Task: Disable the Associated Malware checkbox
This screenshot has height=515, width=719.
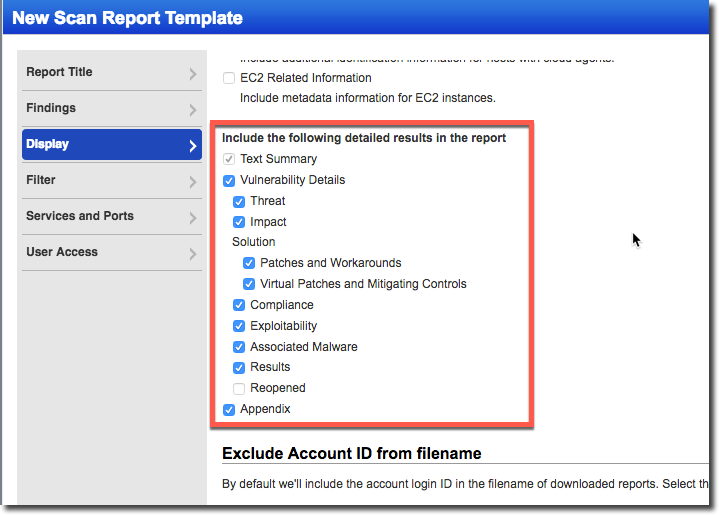Action: tap(239, 348)
